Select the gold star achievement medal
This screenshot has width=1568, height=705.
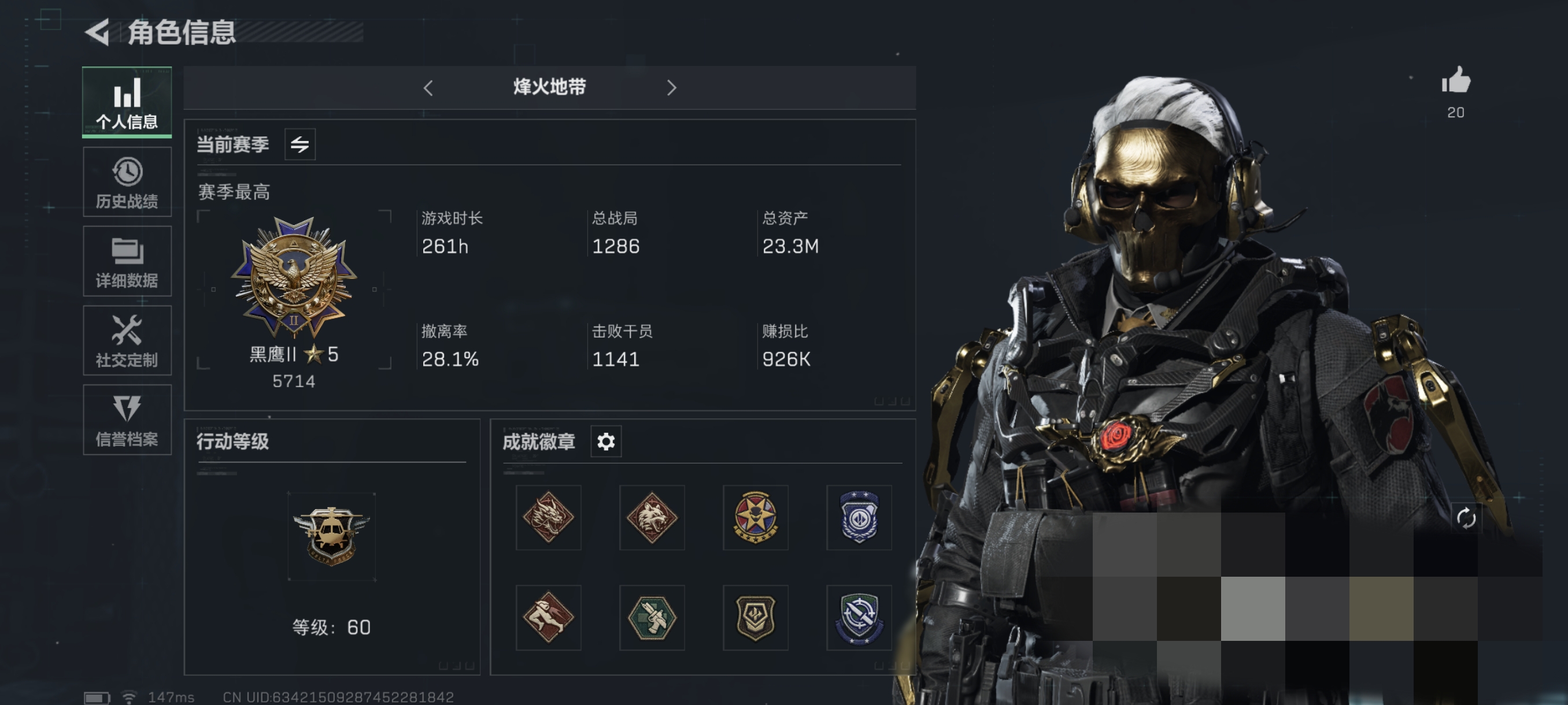[756, 517]
